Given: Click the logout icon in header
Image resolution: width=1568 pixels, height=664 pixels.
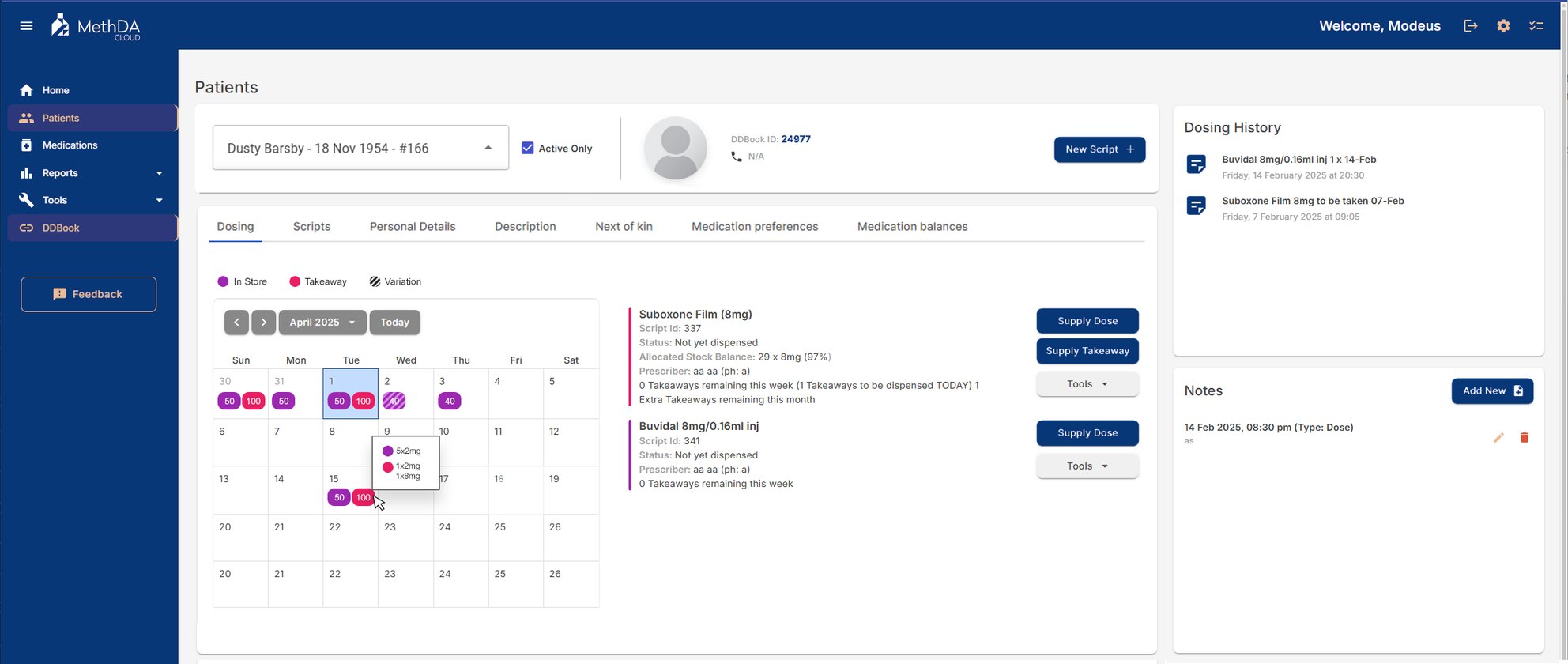Looking at the screenshot, I should click(1470, 26).
